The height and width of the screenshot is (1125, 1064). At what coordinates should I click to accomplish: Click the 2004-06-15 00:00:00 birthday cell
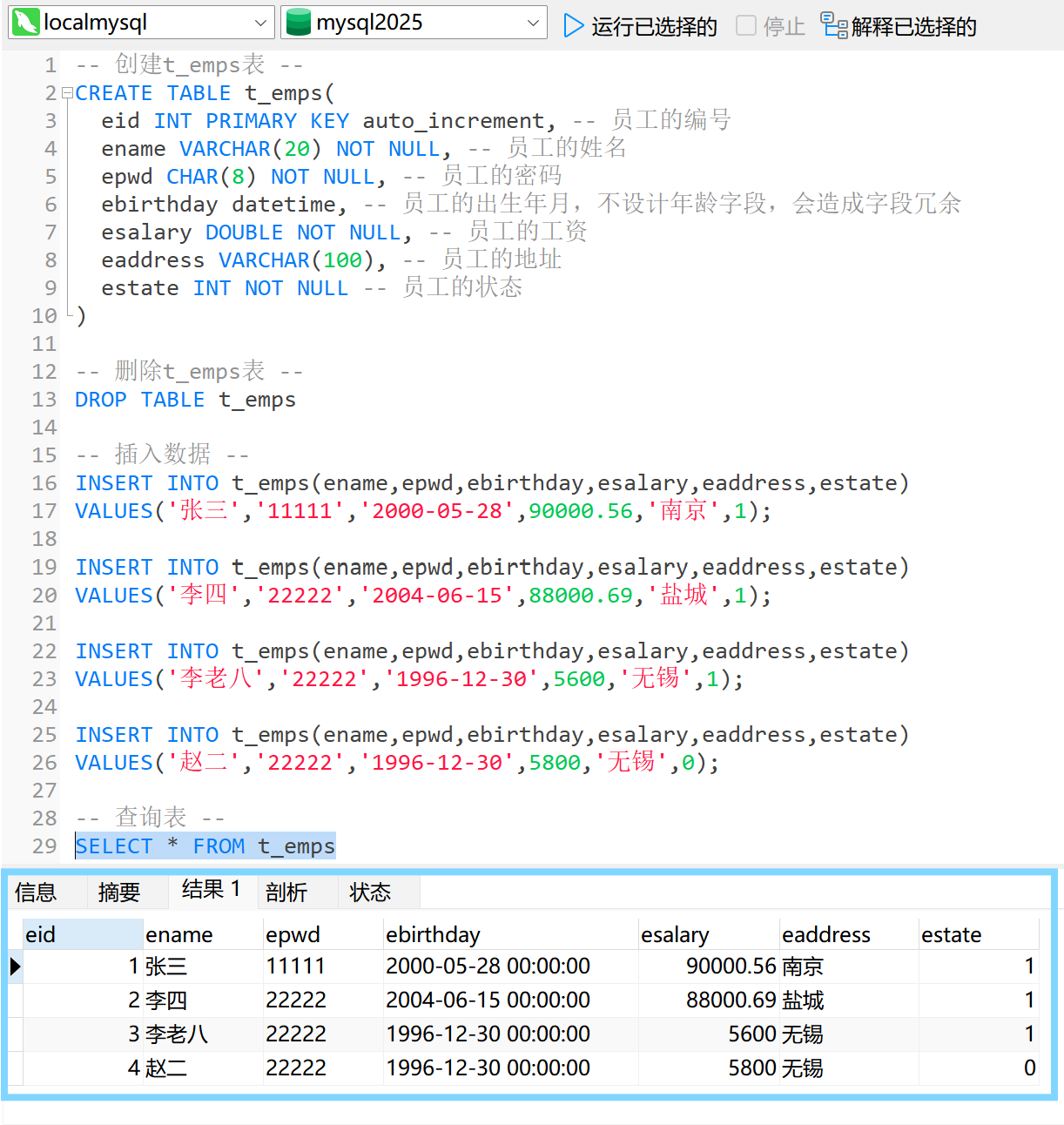coord(510,1000)
